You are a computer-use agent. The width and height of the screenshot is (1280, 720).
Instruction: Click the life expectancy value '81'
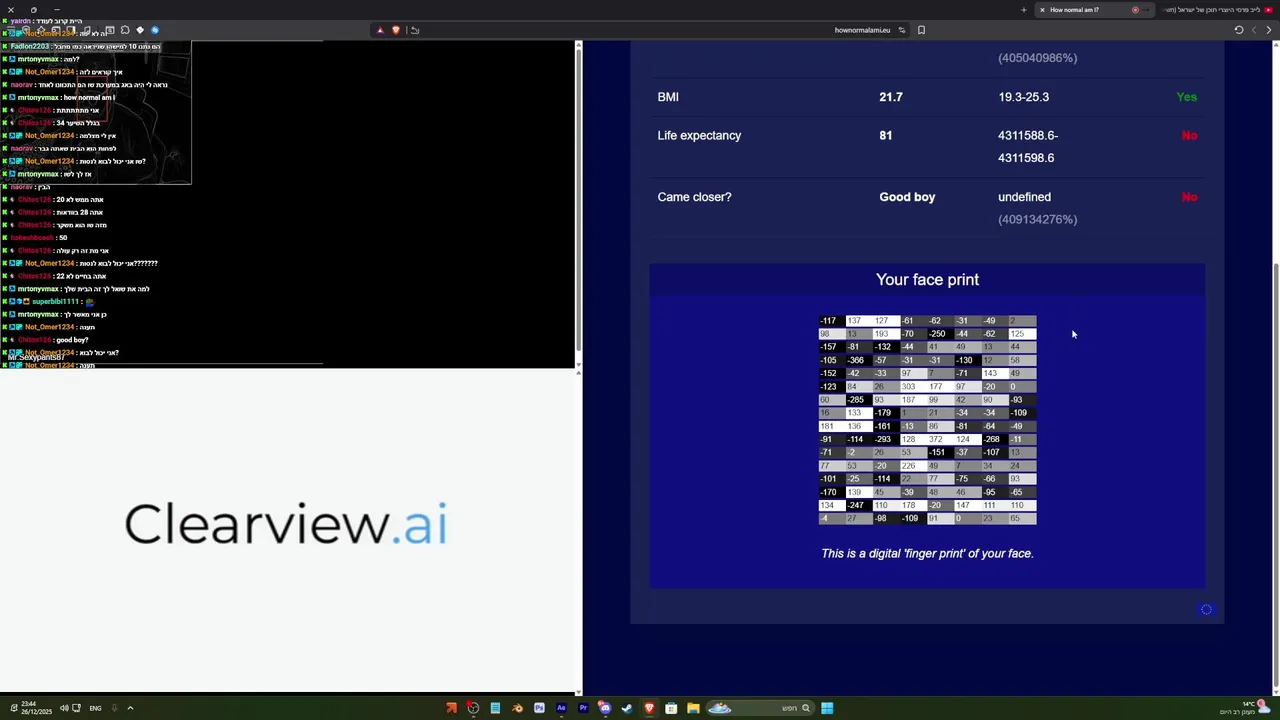pyautogui.click(x=885, y=136)
